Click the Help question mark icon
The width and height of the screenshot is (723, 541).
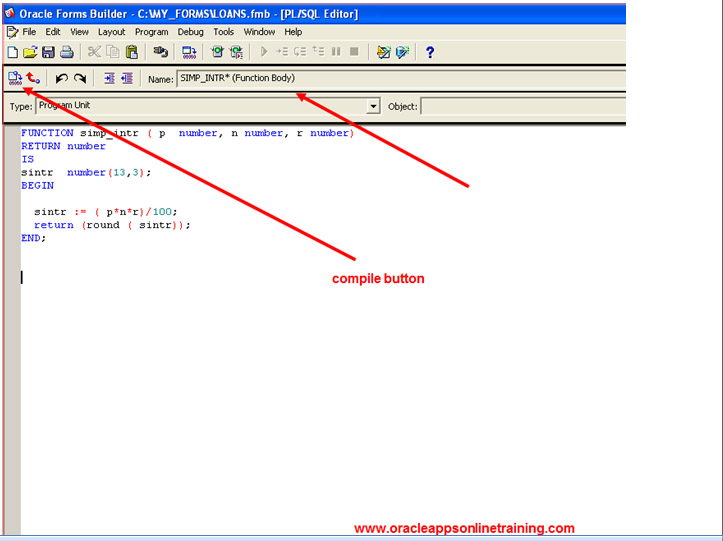click(x=430, y=52)
